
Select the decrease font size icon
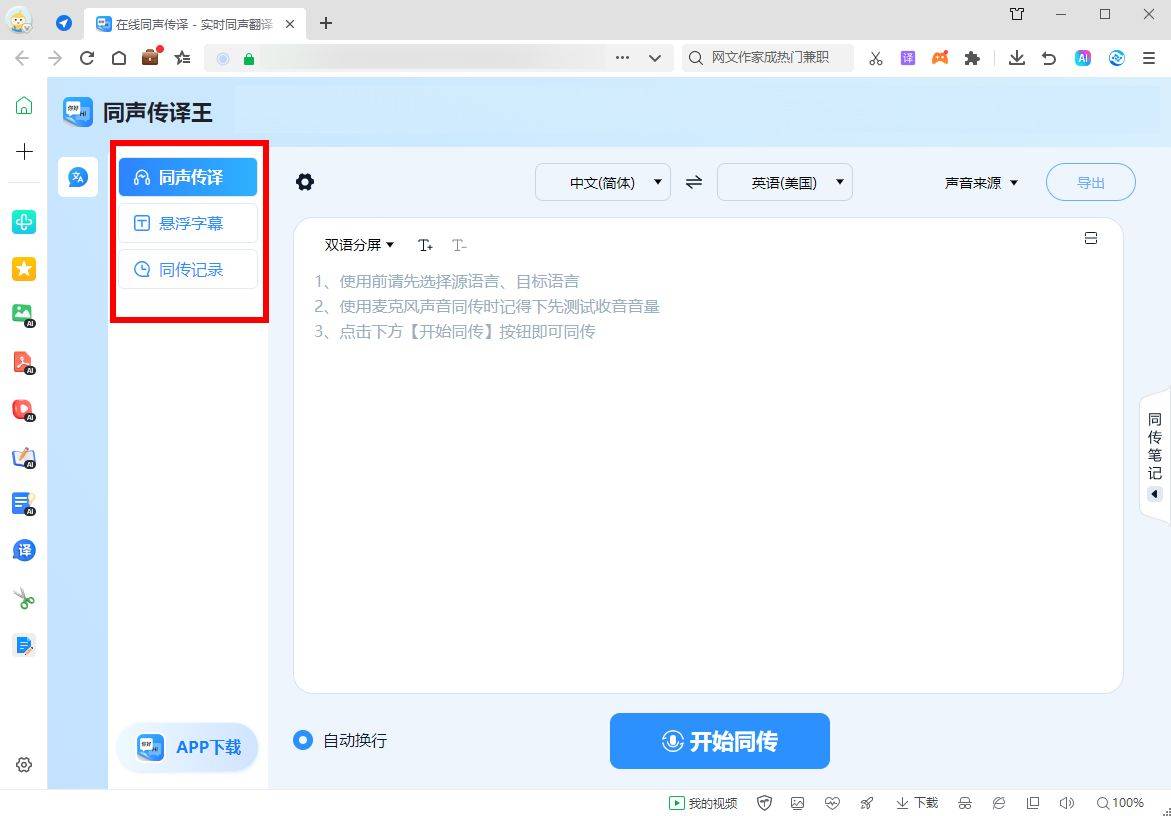[x=459, y=245]
